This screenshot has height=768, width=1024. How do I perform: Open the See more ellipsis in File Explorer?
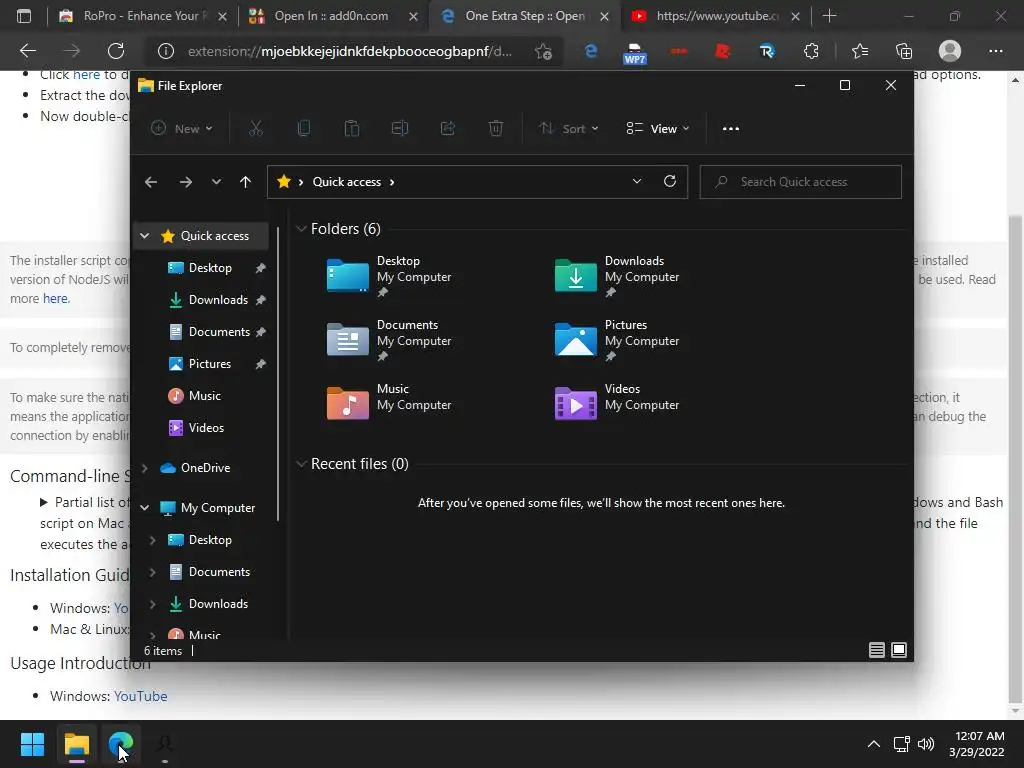click(731, 129)
